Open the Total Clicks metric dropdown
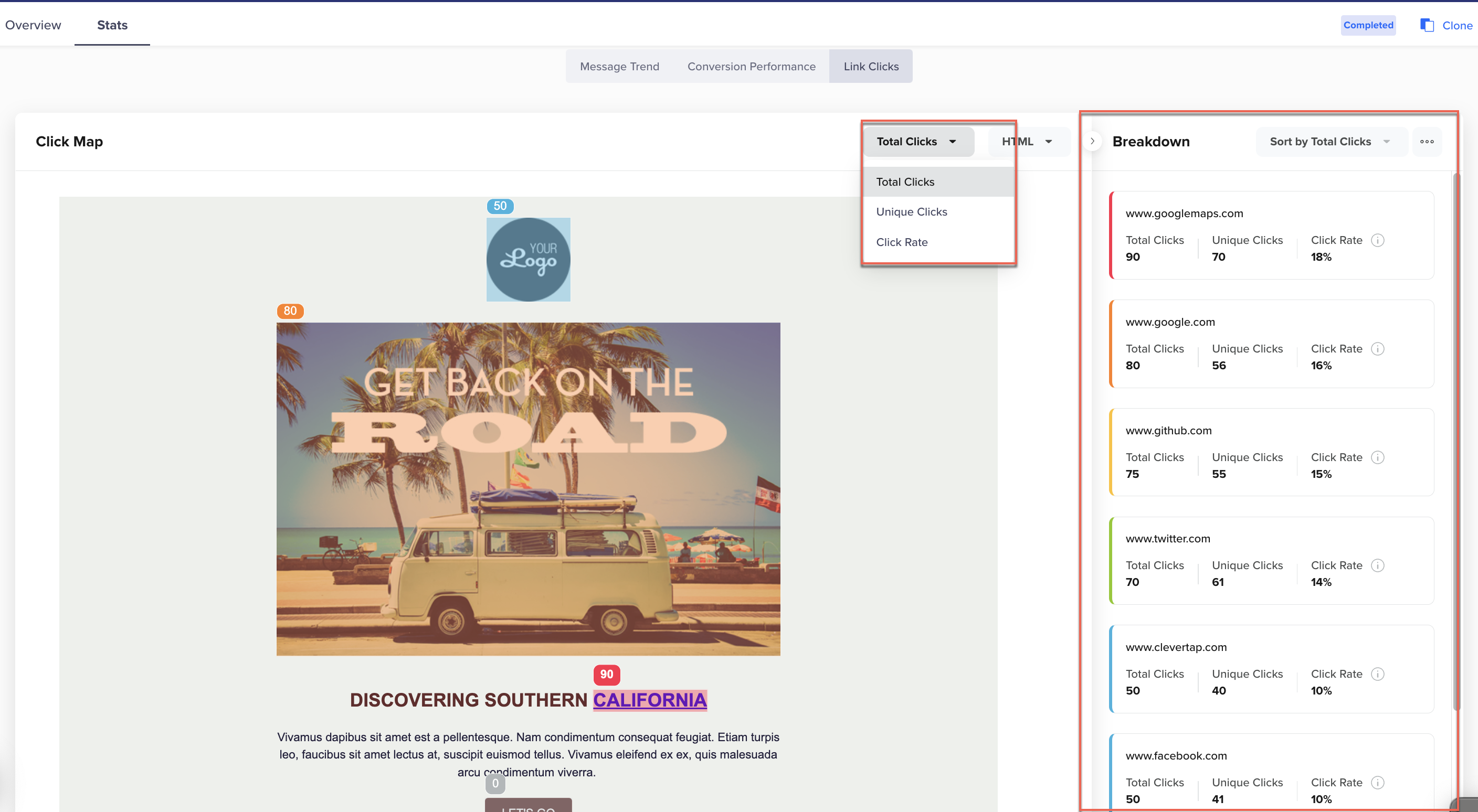1478x812 pixels. pos(917,142)
